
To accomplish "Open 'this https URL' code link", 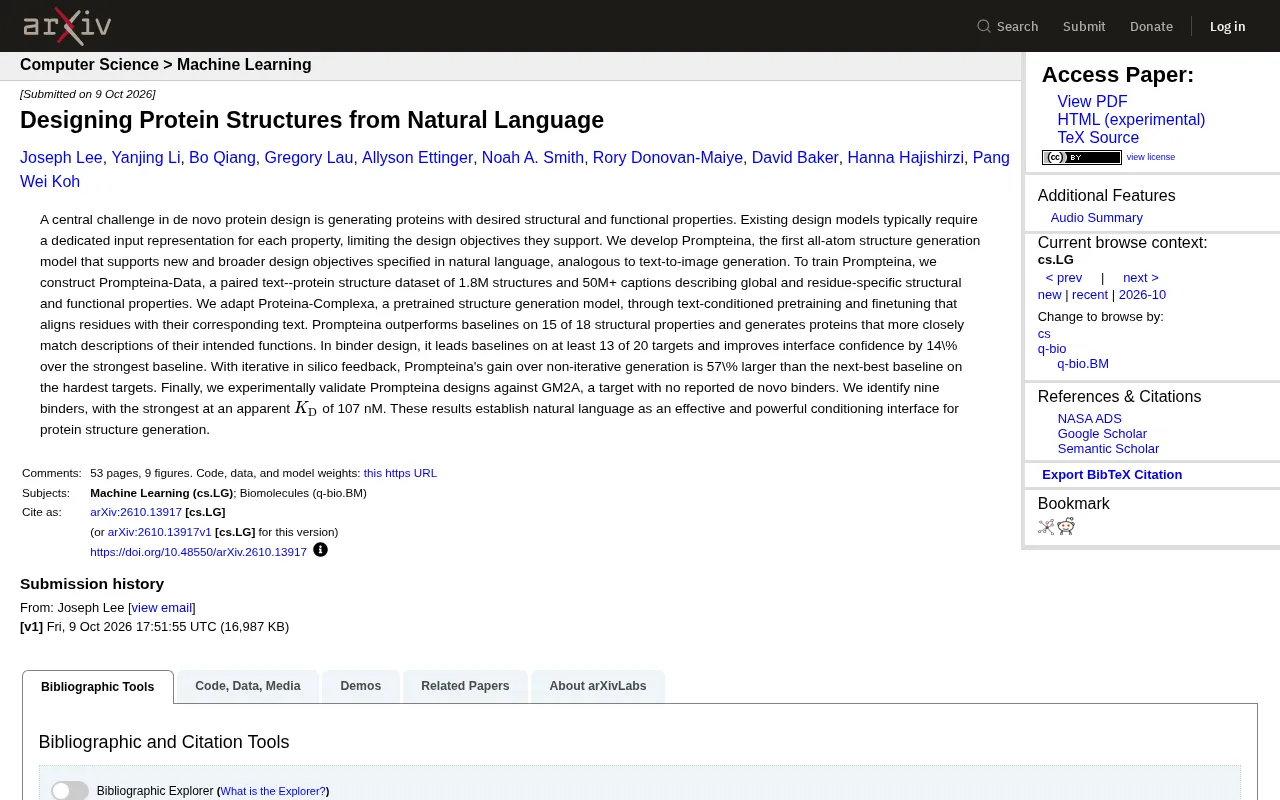I will [400, 474].
